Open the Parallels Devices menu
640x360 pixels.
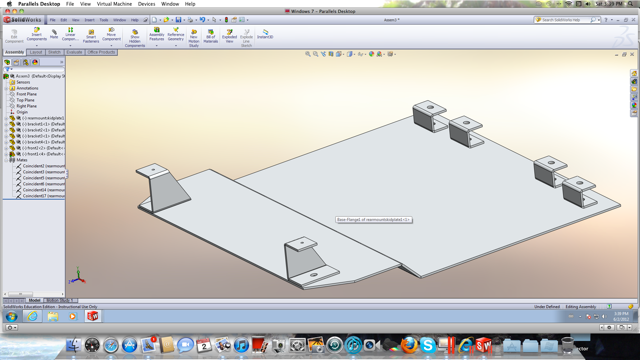coord(146,4)
